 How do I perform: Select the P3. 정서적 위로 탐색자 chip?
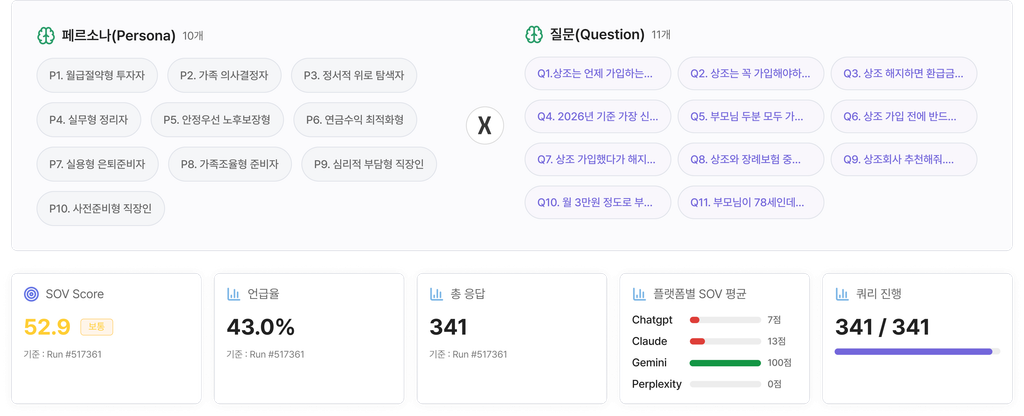pos(354,75)
